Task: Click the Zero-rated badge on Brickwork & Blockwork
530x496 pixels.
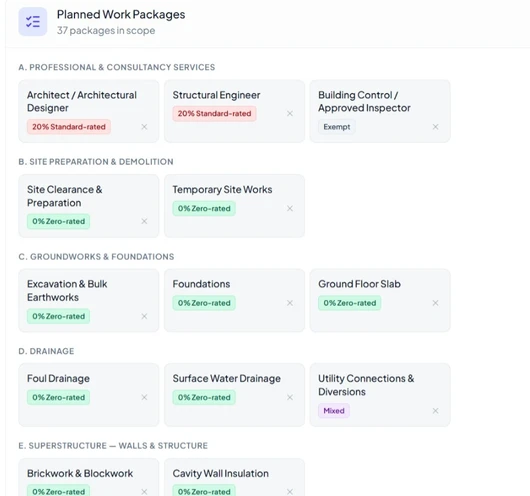Action: tap(58, 491)
